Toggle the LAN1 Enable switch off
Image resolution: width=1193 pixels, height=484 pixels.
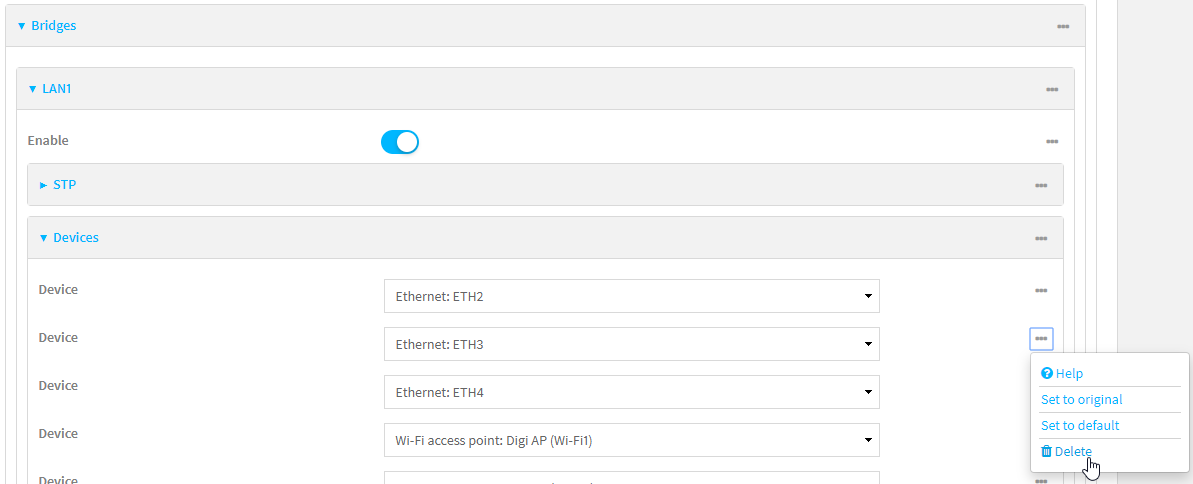[x=399, y=142]
